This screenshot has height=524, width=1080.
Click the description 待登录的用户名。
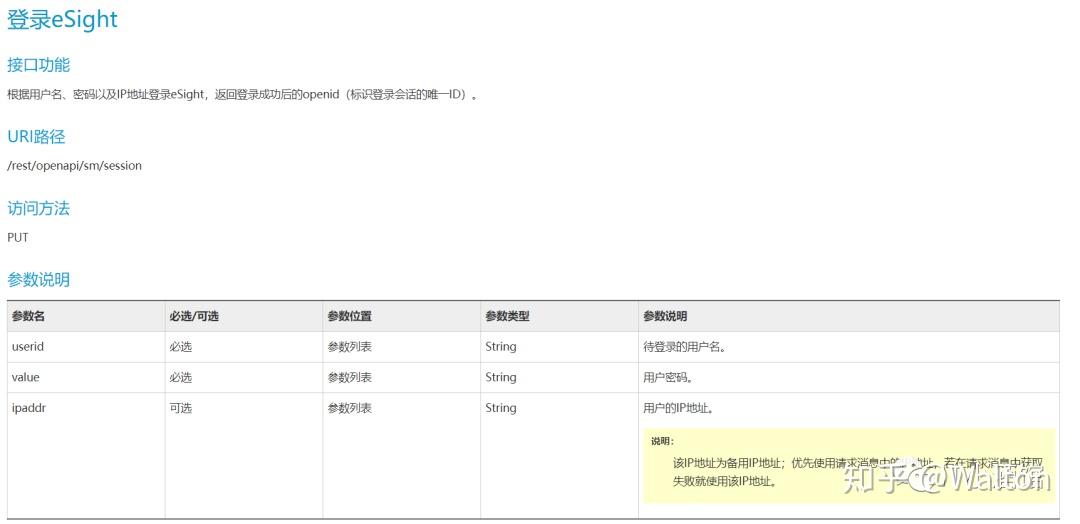pyautogui.click(x=685, y=347)
